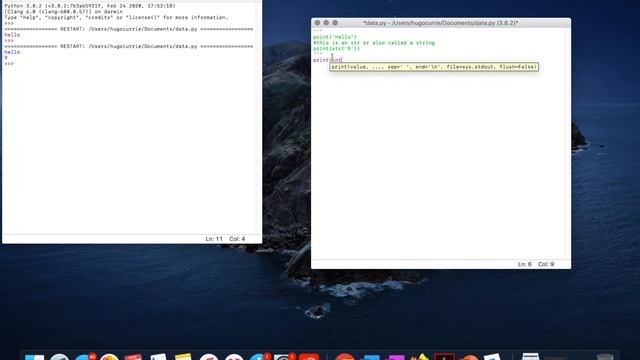Click the 'Python 3.8.2' version line in Shell

point(90,6)
